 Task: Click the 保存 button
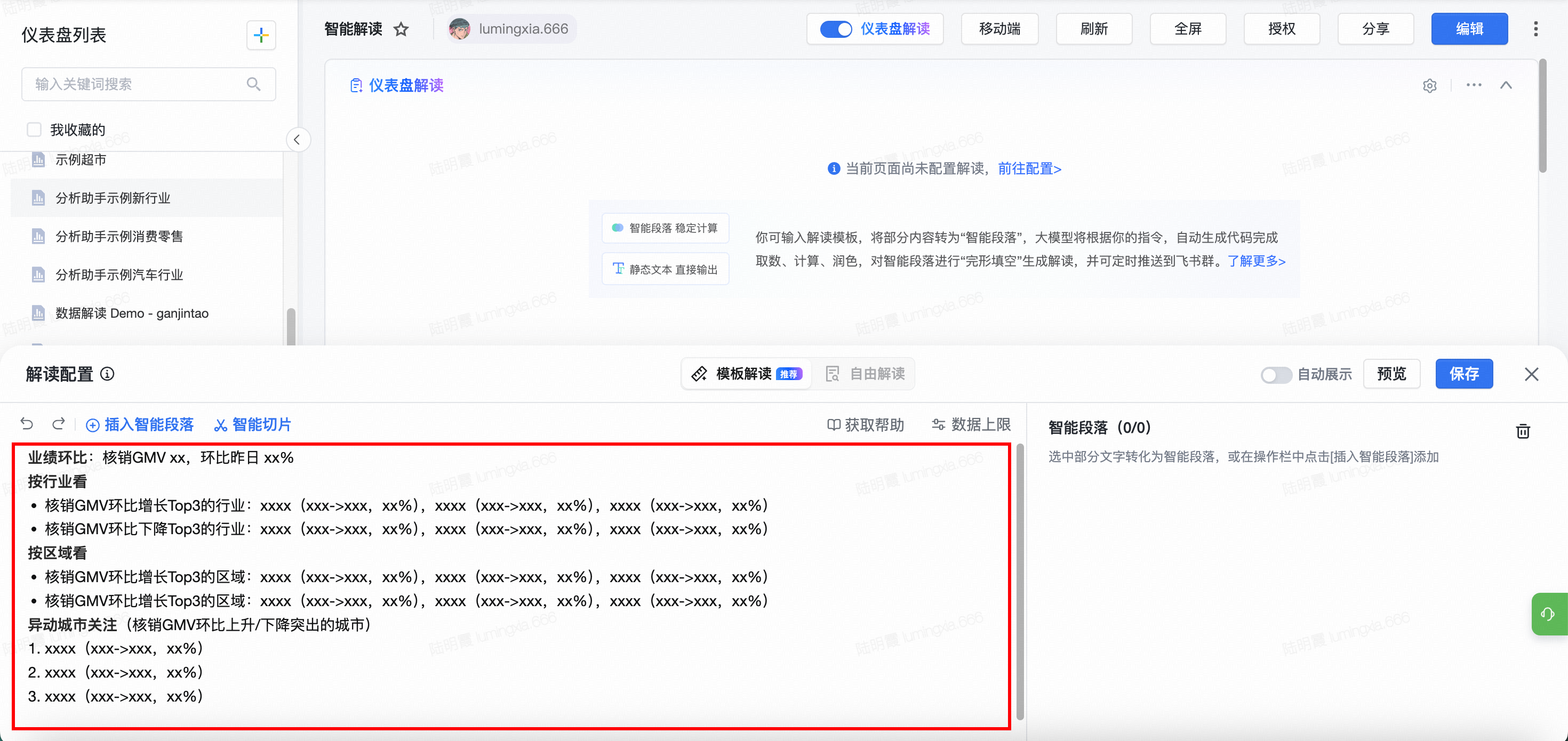[x=1463, y=374]
